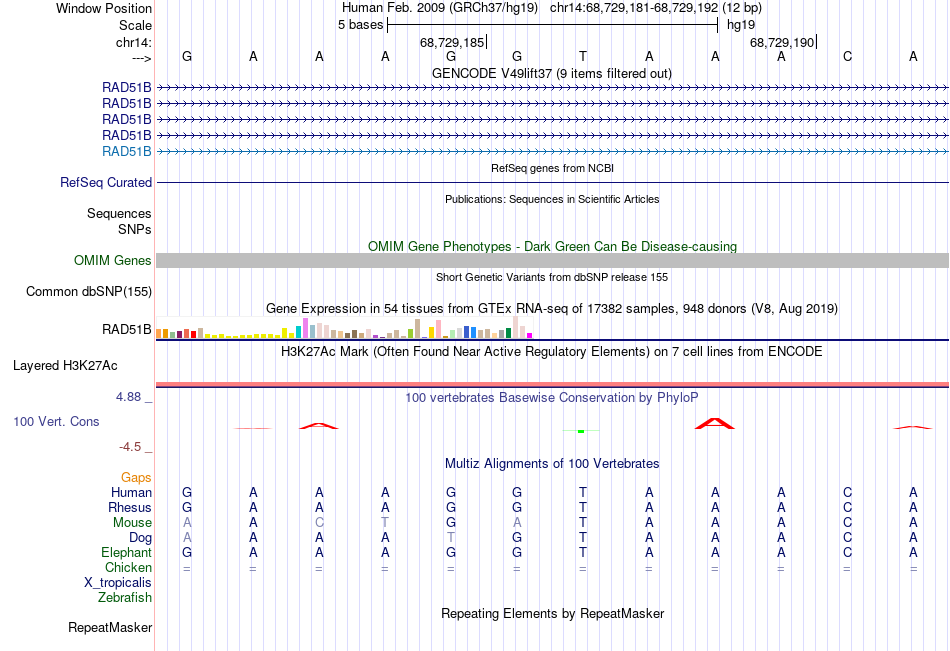Click the green PhyloP bar under the T base
Screen dimensions: 950x651
click(x=581, y=431)
